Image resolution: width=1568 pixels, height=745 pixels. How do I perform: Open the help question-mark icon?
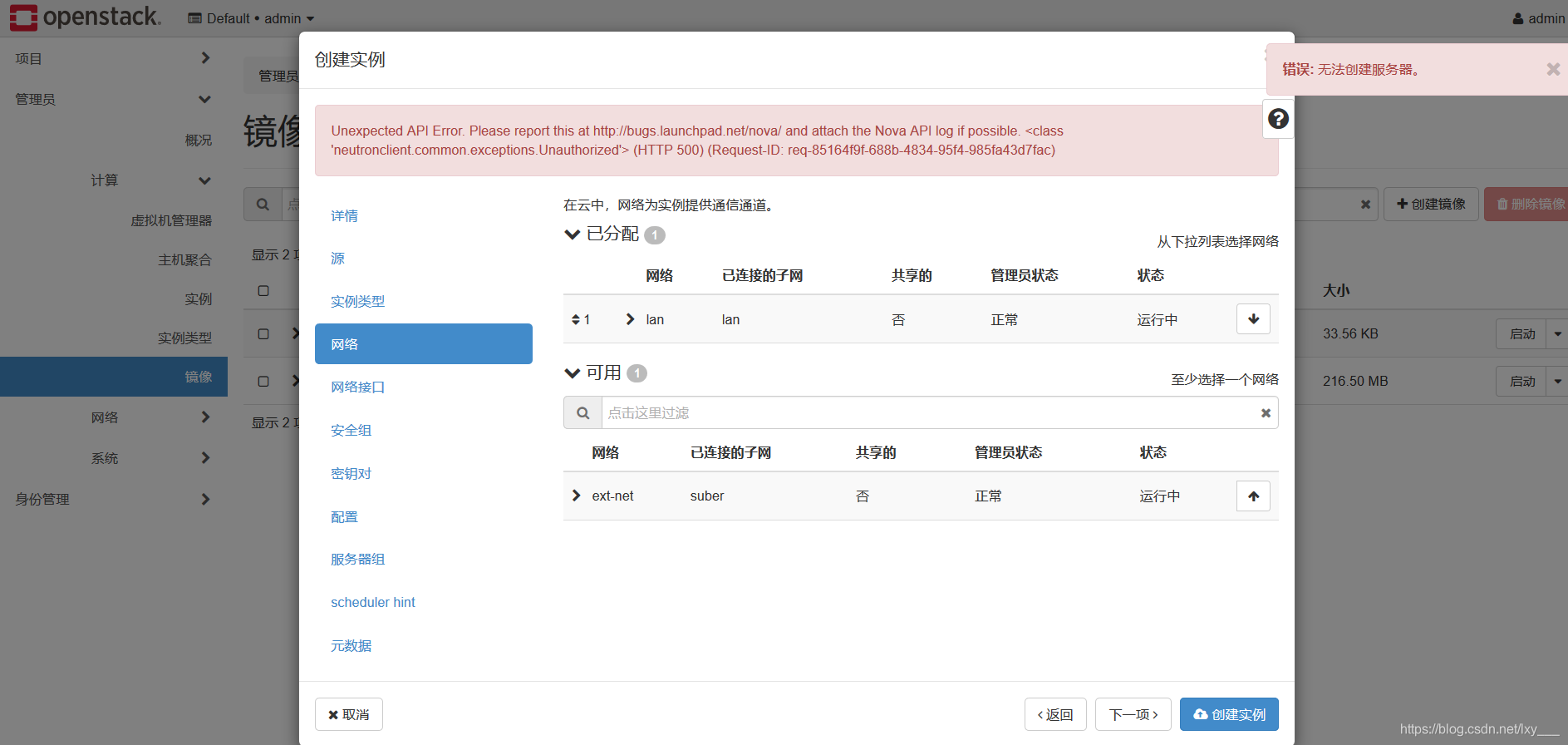coord(1278,119)
